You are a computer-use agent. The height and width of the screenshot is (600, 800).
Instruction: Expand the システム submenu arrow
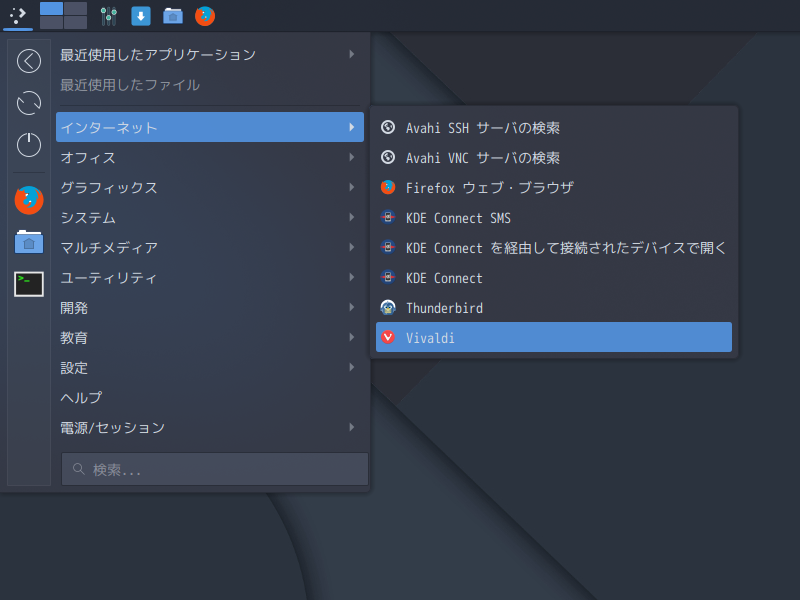pyautogui.click(x=352, y=217)
